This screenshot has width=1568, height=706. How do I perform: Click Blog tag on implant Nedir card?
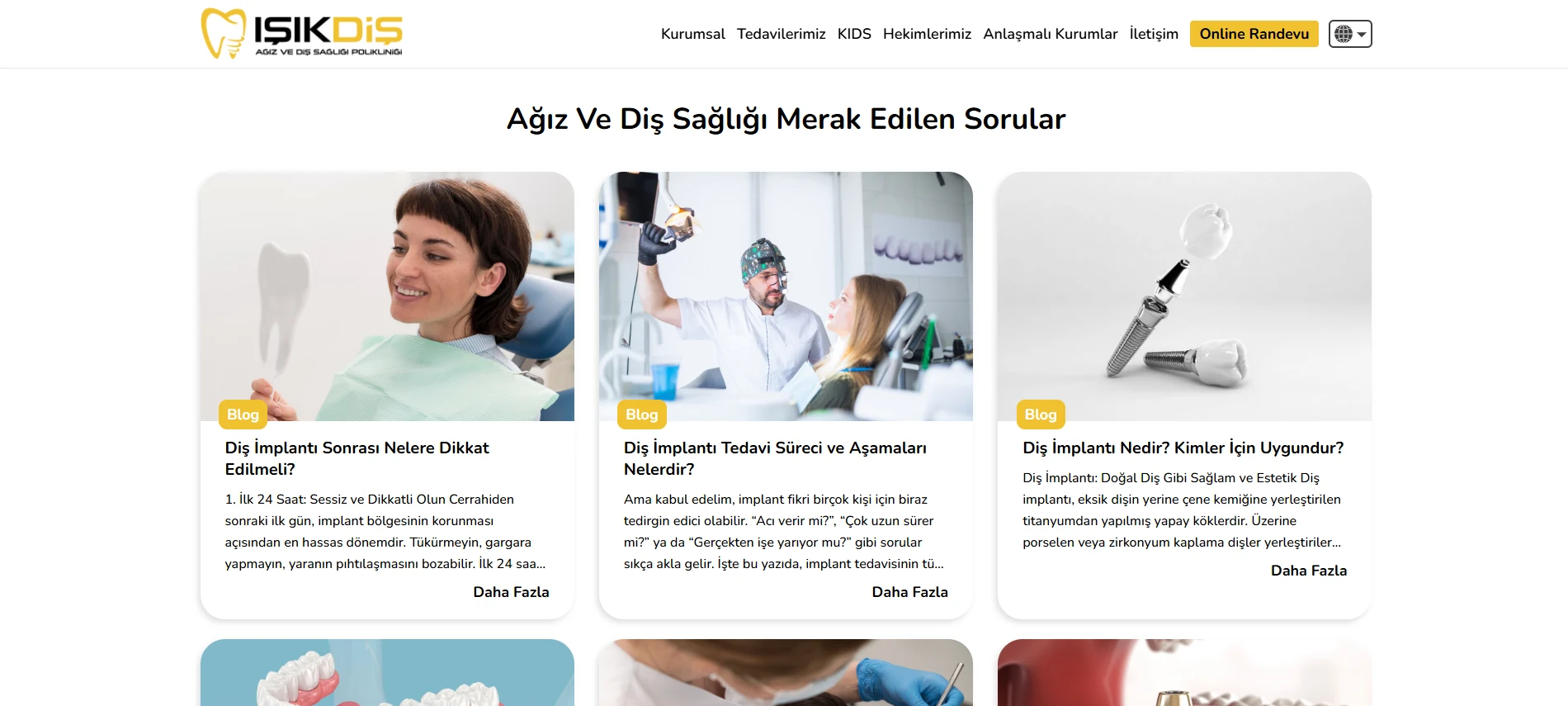[1041, 415]
